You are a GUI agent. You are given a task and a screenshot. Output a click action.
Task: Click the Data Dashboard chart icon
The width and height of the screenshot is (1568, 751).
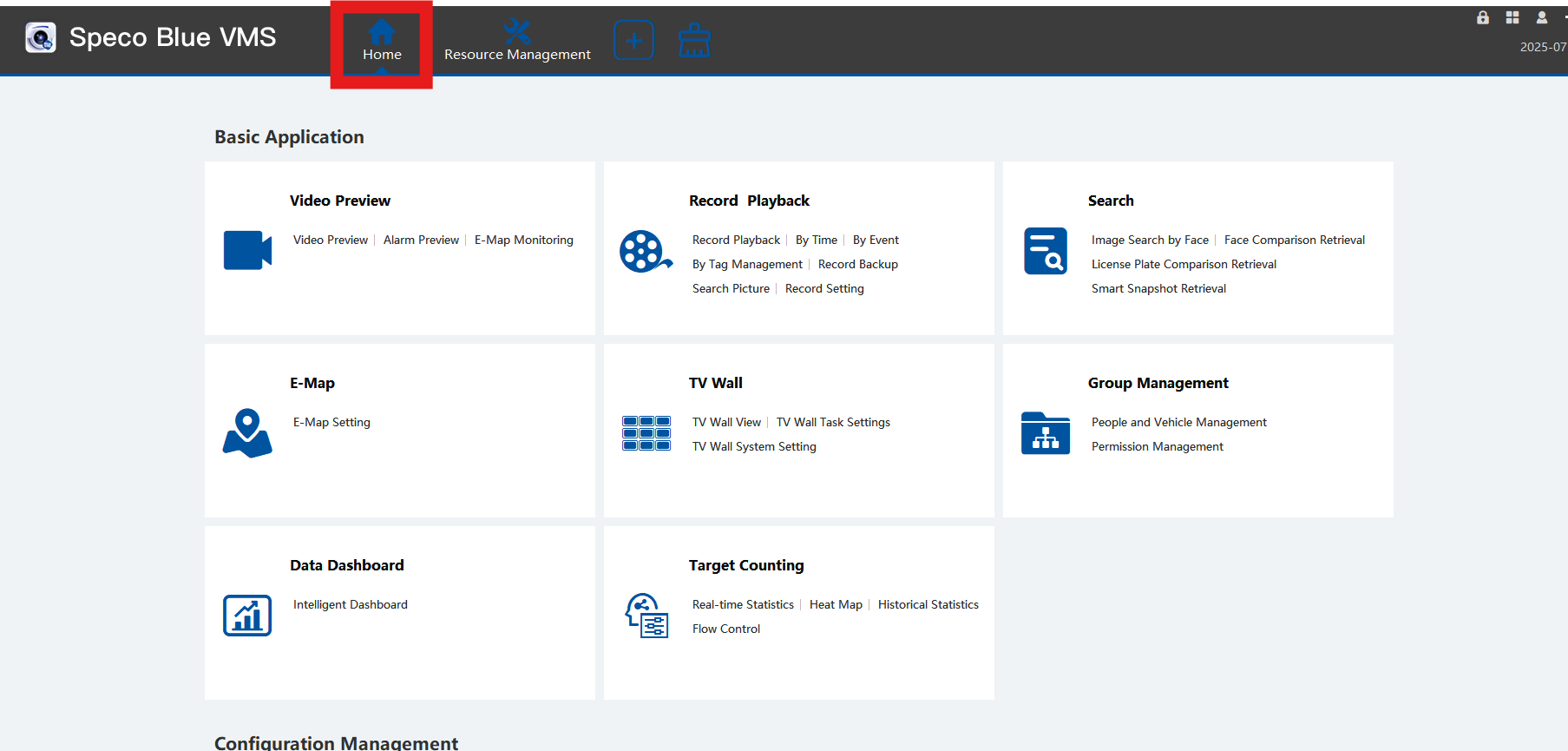[x=247, y=616]
